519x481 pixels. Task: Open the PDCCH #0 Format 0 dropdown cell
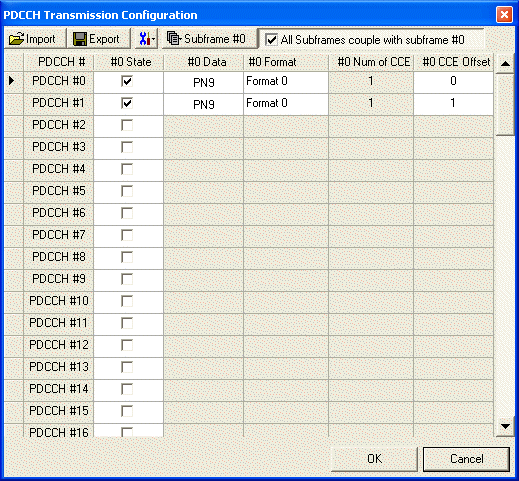coord(286,82)
